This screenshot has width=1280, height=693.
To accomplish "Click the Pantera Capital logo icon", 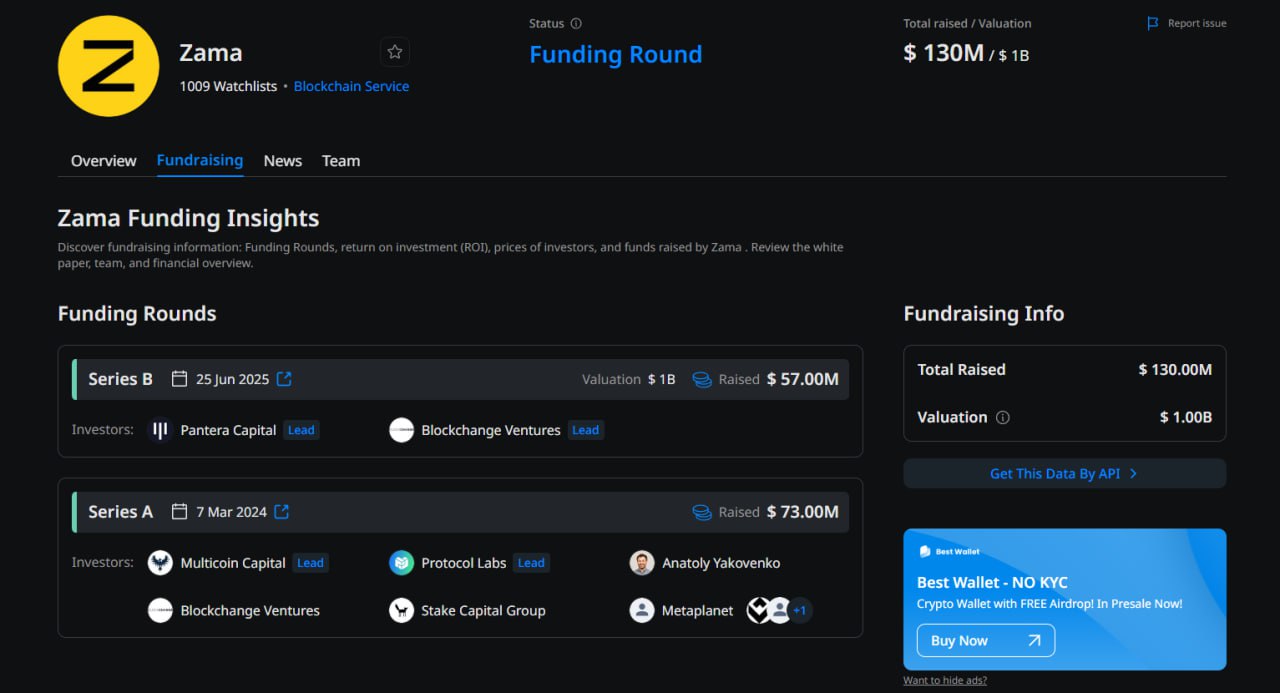I will [x=160, y=430].
